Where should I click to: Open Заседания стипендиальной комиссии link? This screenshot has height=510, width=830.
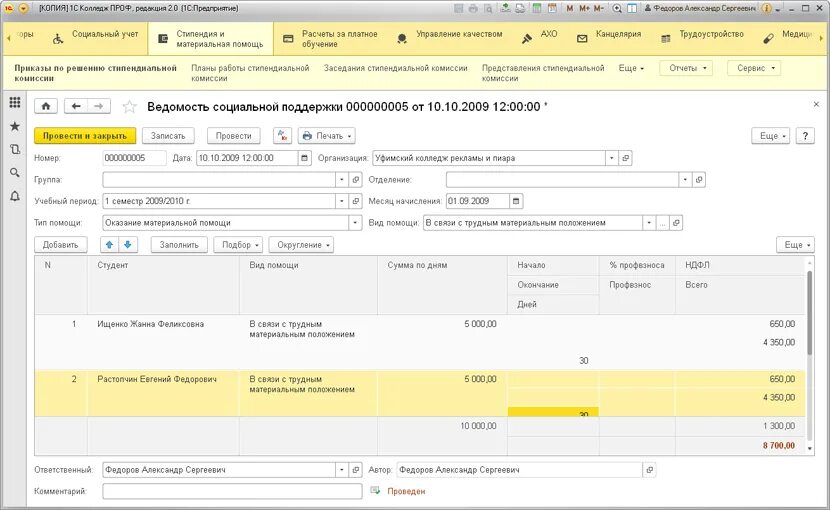click(395, 68)
